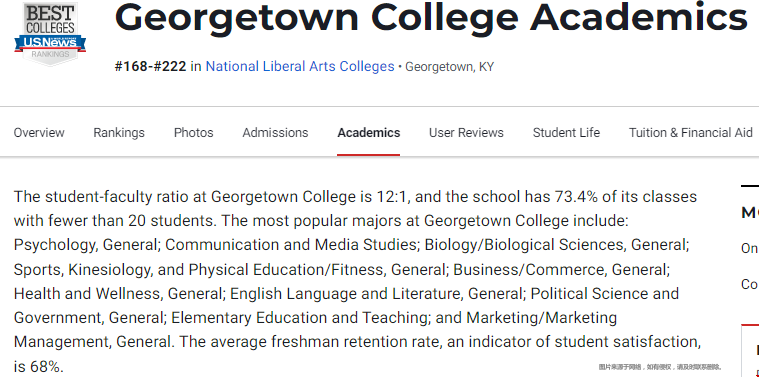The image size is (759, 377).
Task: Click the red-bordered box at bottom right
Action: [x=750, y=350]
